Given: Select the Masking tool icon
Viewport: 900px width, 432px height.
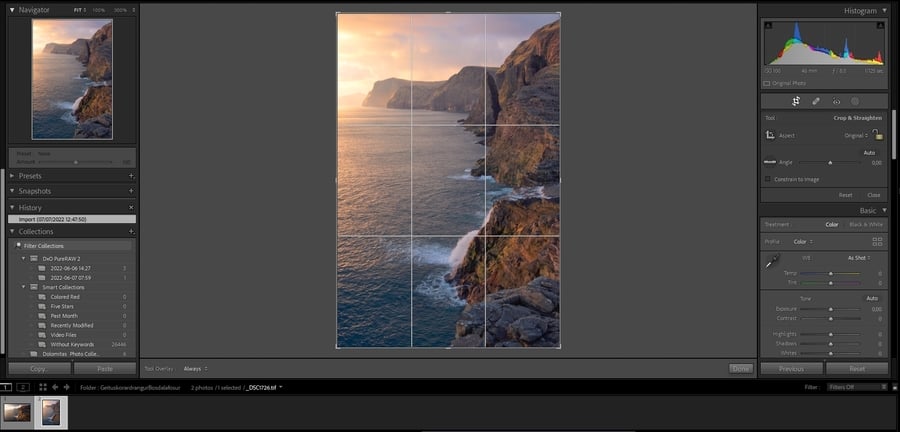Looking at the screenshot, I should [855, 101].
